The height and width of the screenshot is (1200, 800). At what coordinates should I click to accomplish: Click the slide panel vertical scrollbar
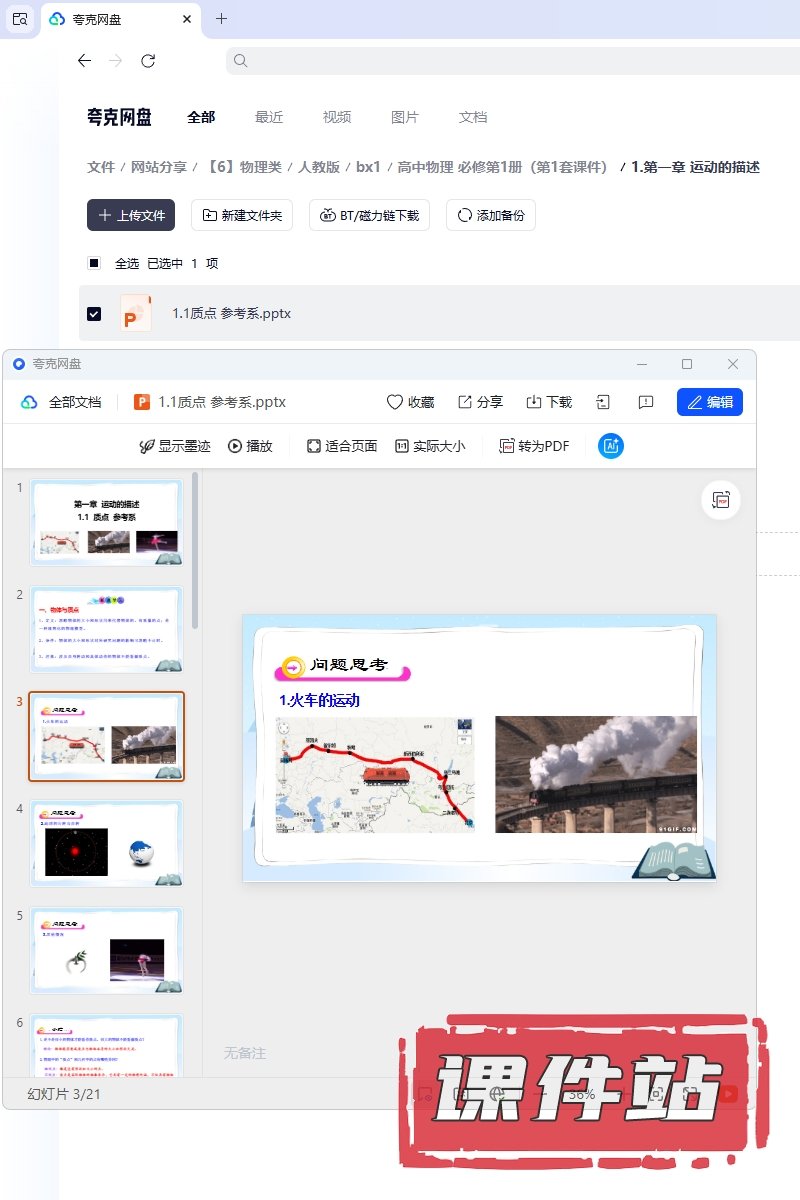pyautogui.click(x=195, y=550)
